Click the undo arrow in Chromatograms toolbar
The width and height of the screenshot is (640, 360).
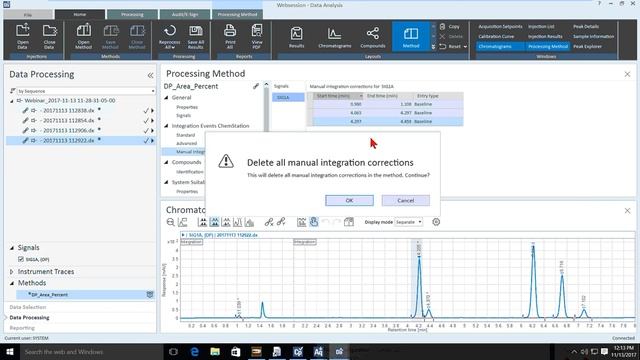325,222
